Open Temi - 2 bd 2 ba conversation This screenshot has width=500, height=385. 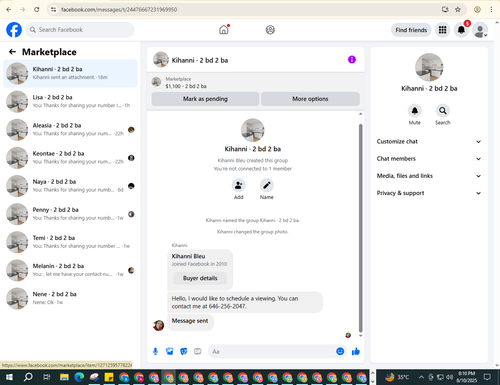70,242
